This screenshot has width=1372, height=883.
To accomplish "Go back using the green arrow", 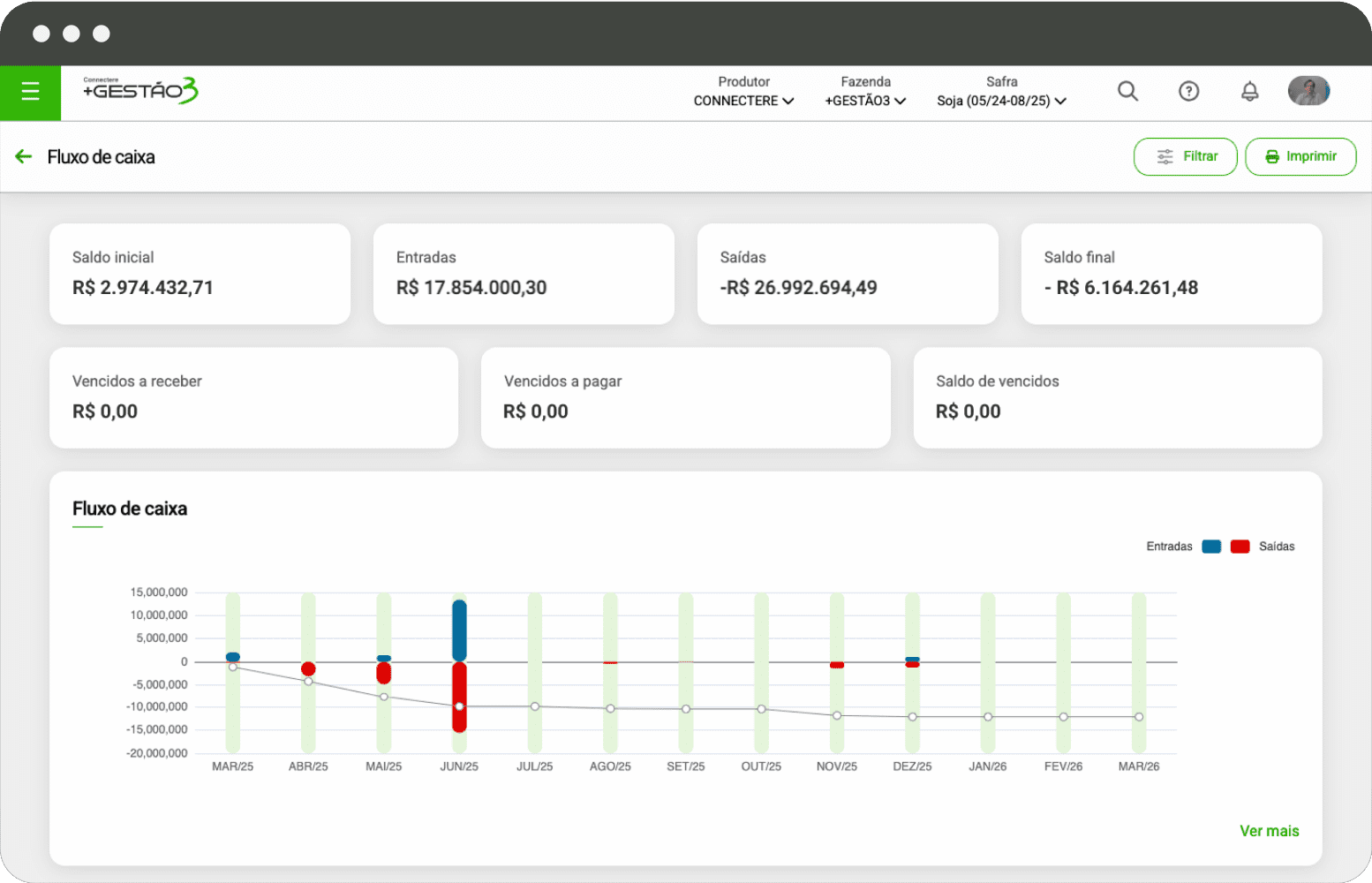I will [24, 157].
